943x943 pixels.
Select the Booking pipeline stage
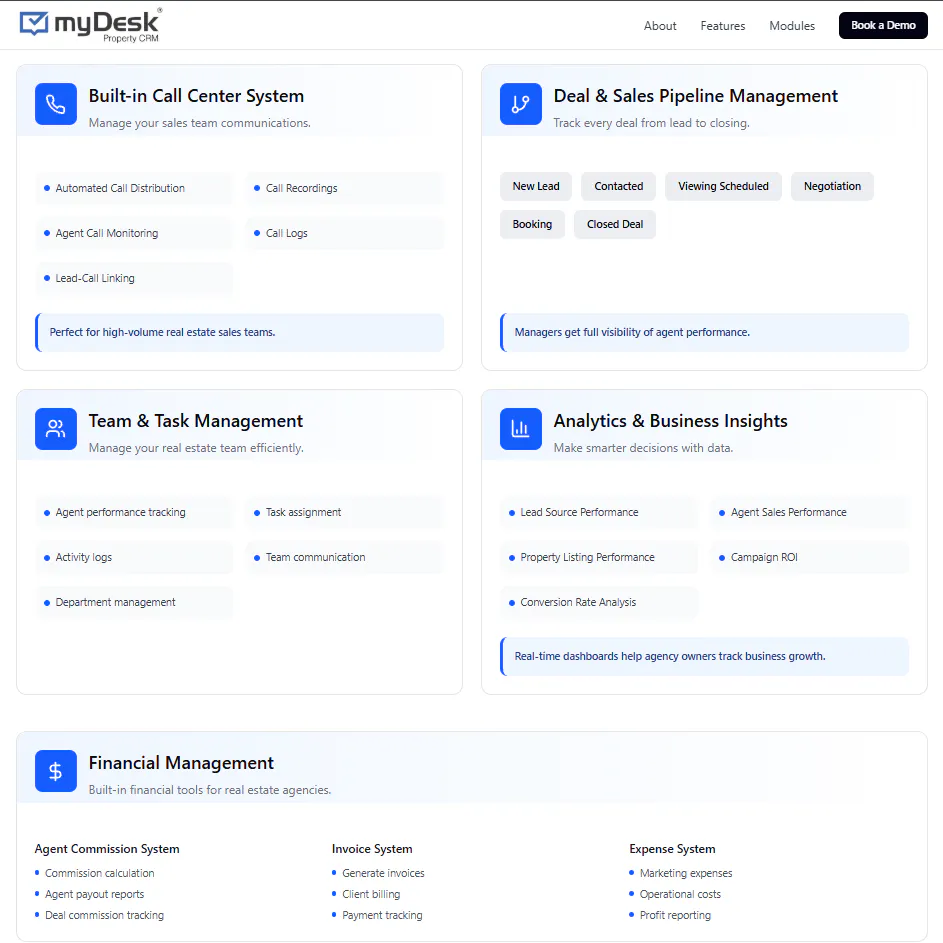(x=532, y=224)
